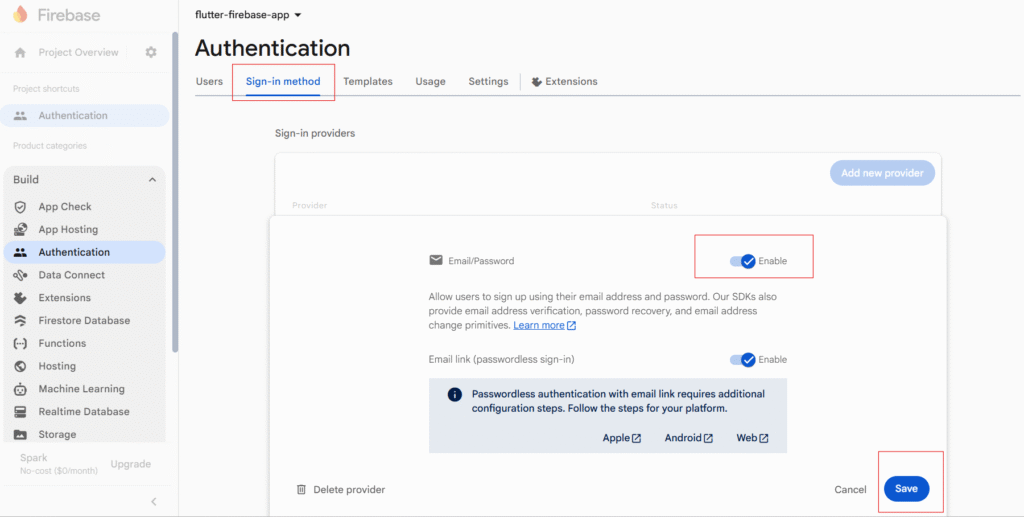Click the Functions icon in sidebar
The height and width of the screenshot is (517, 1024).
pyautogui.click(x=20, y=343)
